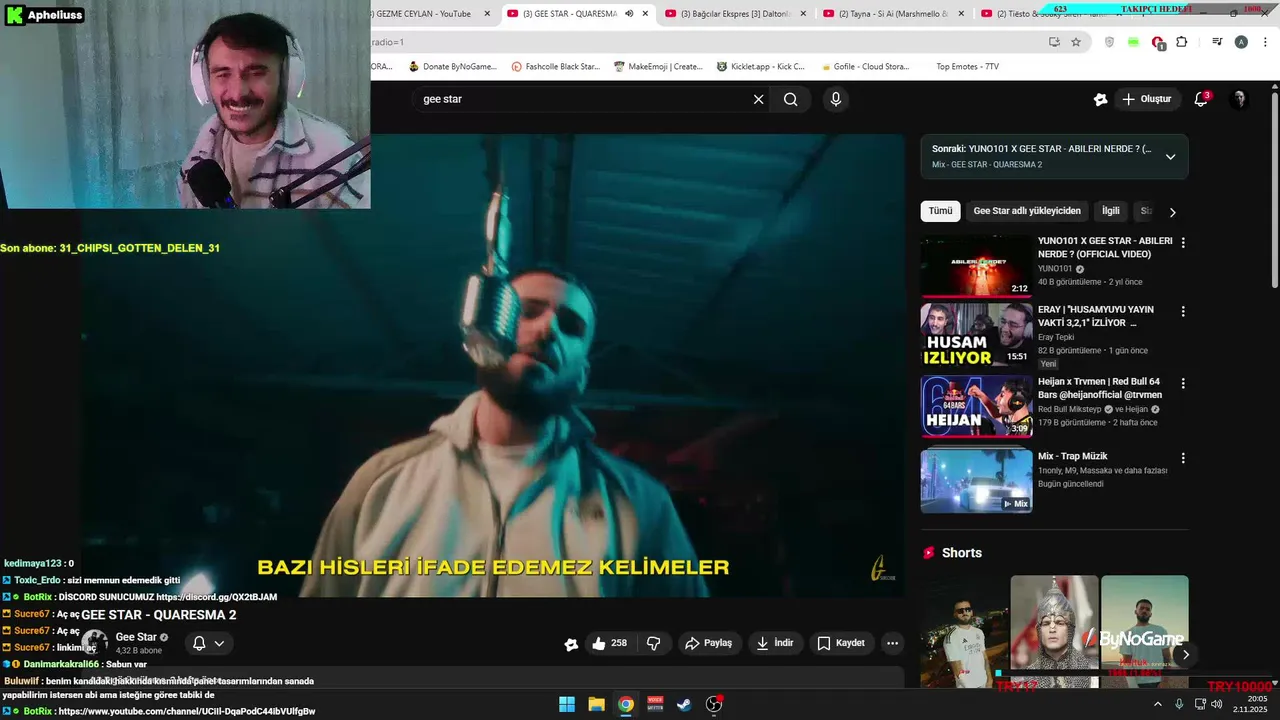Open Heijan x Trvmen Red Bull 64 Bars thumbnail

pyautogui.click(x=976, y=407)
